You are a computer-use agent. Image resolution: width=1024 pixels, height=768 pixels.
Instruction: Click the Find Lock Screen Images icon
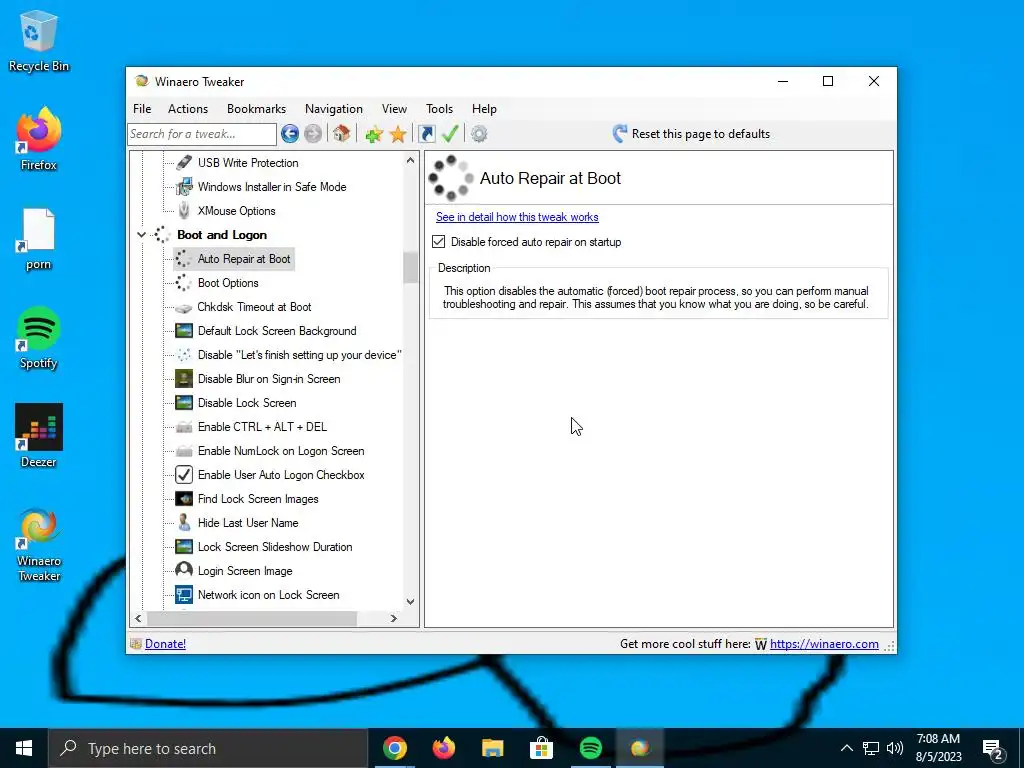(x=184, y=499)
